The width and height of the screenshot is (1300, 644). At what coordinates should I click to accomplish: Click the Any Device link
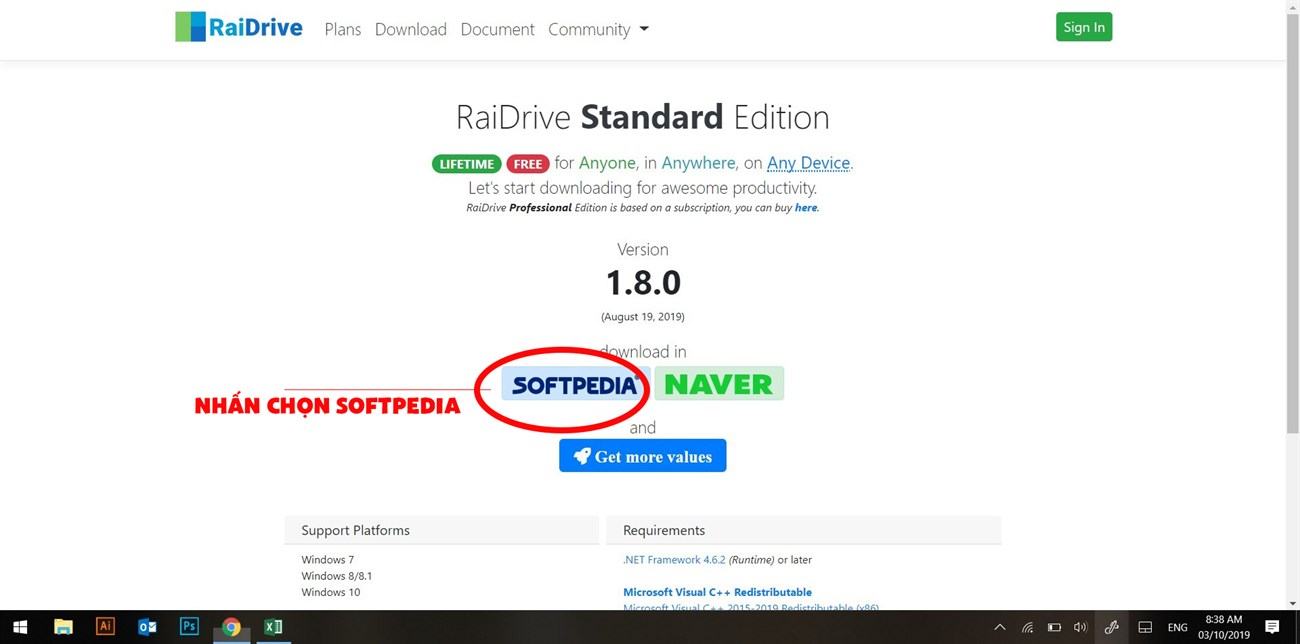(x=808, y=163)
